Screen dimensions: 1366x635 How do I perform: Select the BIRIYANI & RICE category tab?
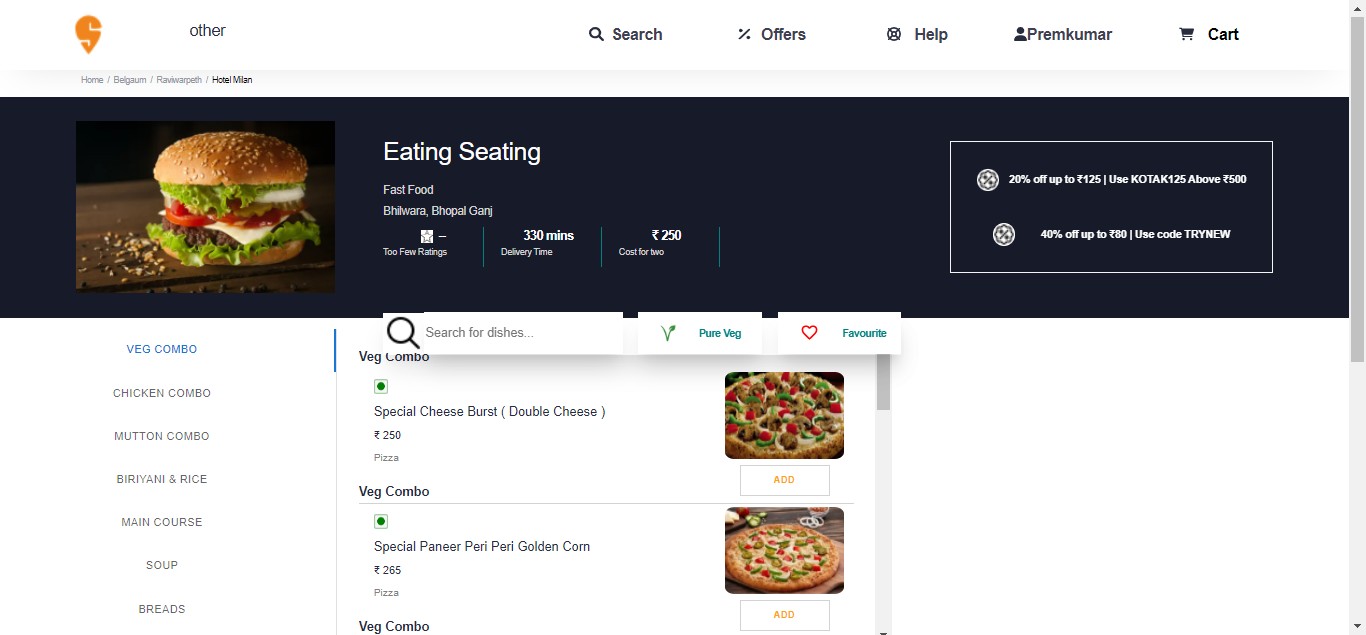[161, 478]
